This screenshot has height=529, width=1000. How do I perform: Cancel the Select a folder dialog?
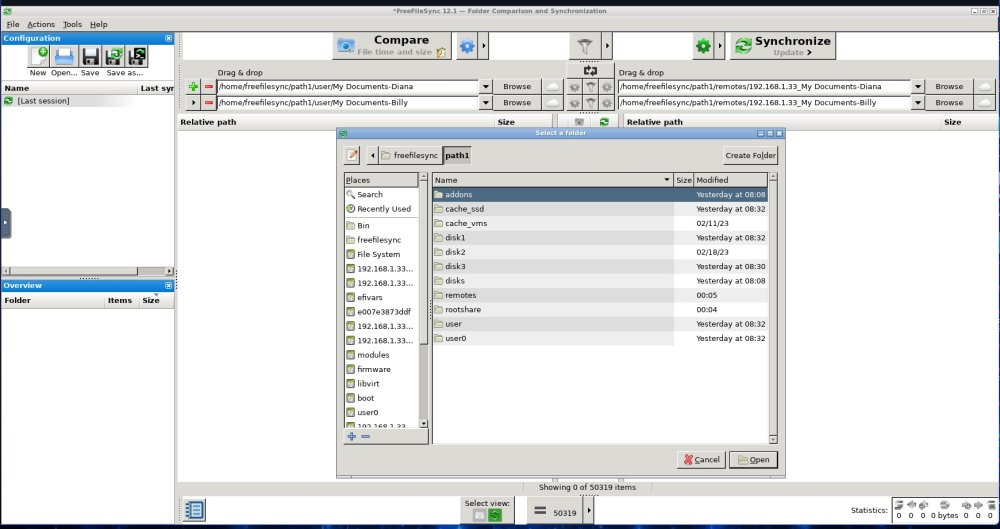click(x=701, y=459)
